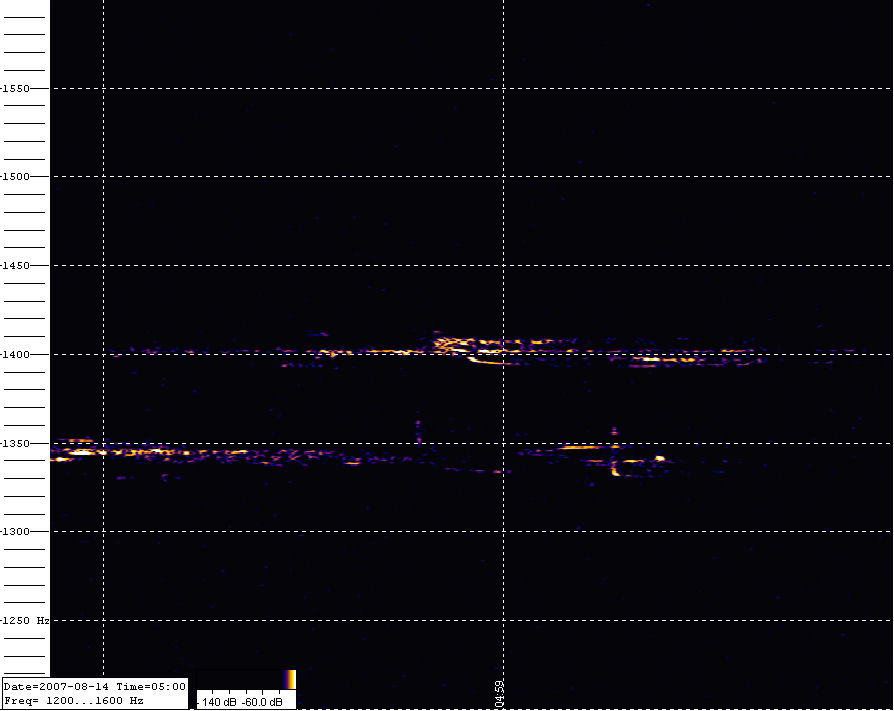Click the Date=2007-08-14 Time=05:00 text
The height and width of the screenshot is (711, 894).
coord(95,686)
